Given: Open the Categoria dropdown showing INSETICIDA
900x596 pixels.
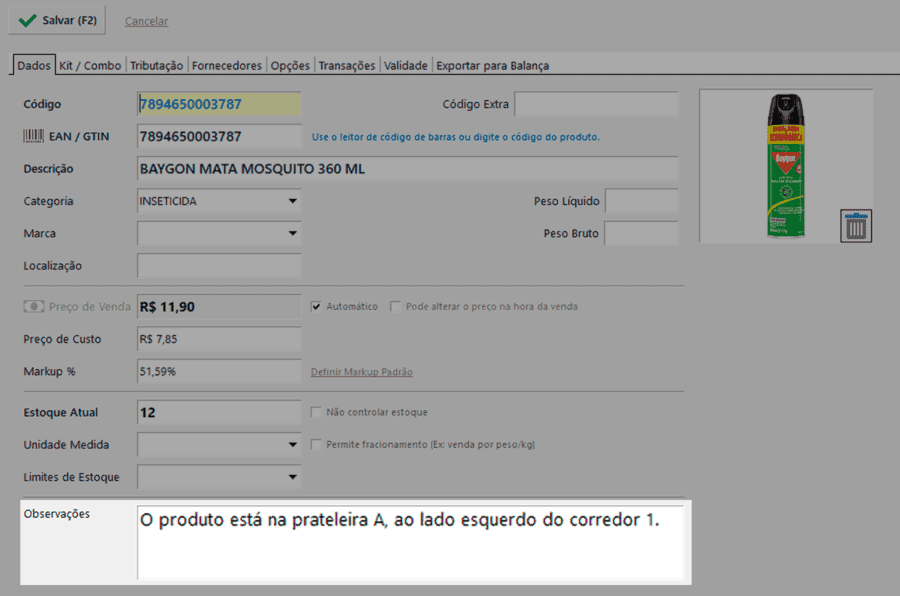Looking at the screenshot, I should click(219, 201).
